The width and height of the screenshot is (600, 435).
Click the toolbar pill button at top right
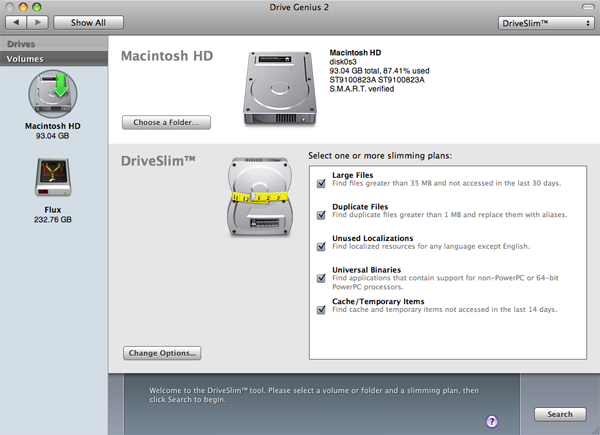588,7
